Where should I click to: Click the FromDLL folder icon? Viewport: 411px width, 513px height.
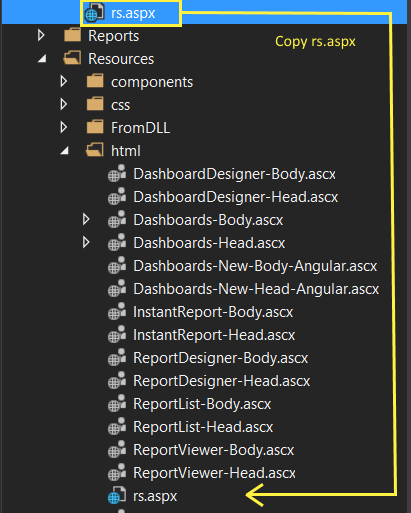coord(95,127)
